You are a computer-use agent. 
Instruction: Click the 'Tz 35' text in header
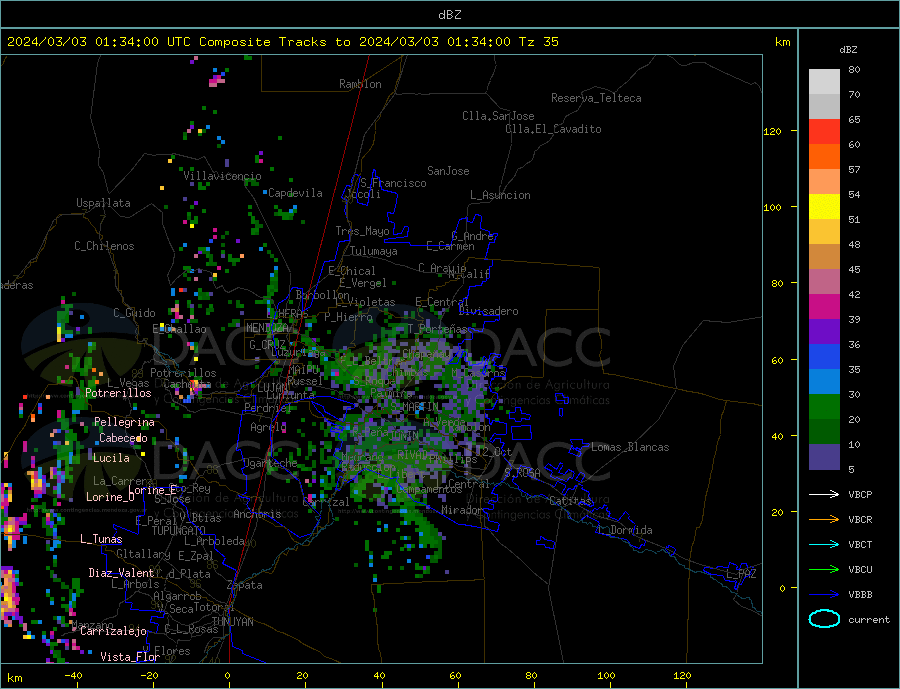[x=539, y=41]
